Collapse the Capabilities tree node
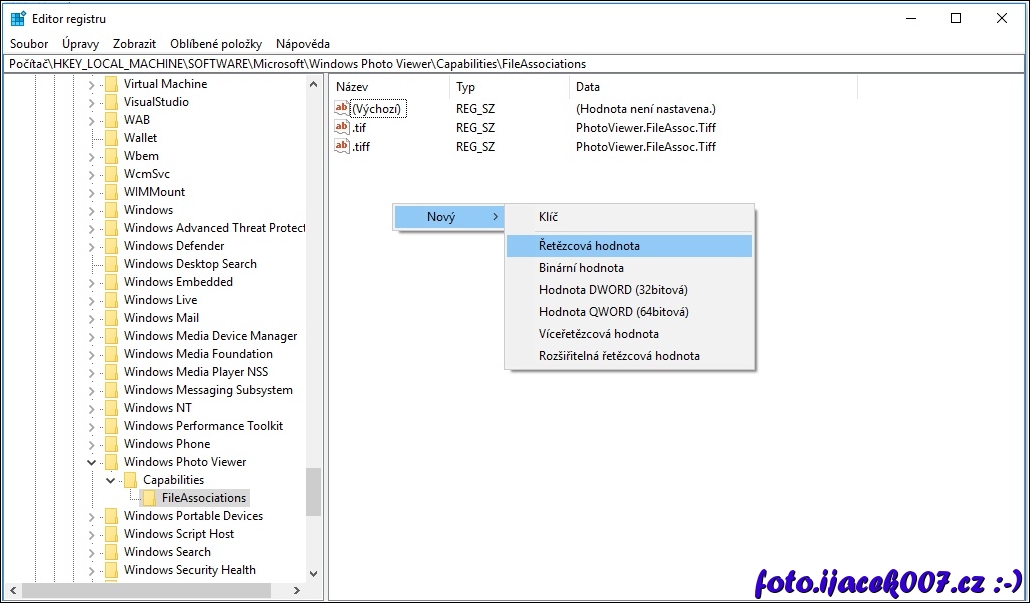This screenshot has height=603, width=1030. point(111,480)
